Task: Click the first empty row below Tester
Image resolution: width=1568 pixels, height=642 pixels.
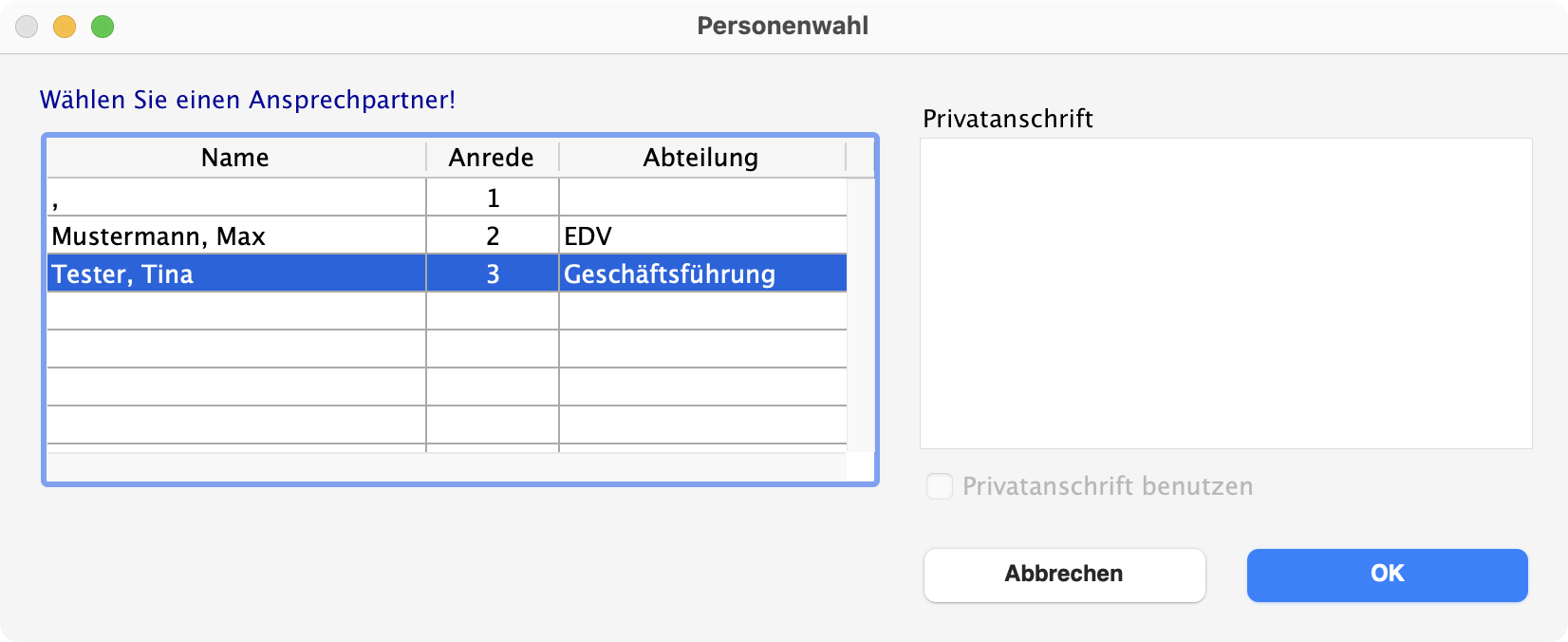Action: coord(235,312)
